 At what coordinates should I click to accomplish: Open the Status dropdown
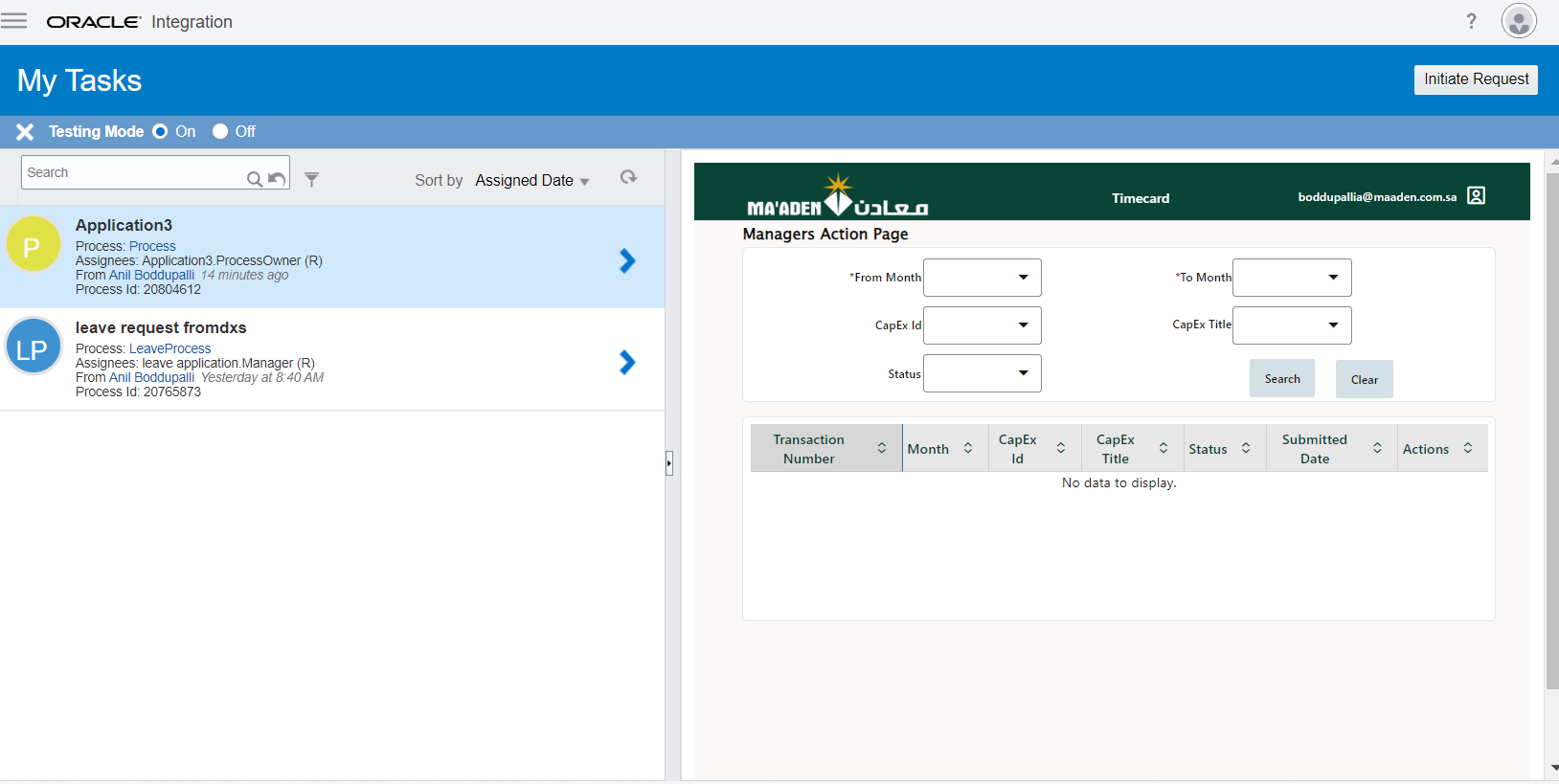[x=982, y=373]
